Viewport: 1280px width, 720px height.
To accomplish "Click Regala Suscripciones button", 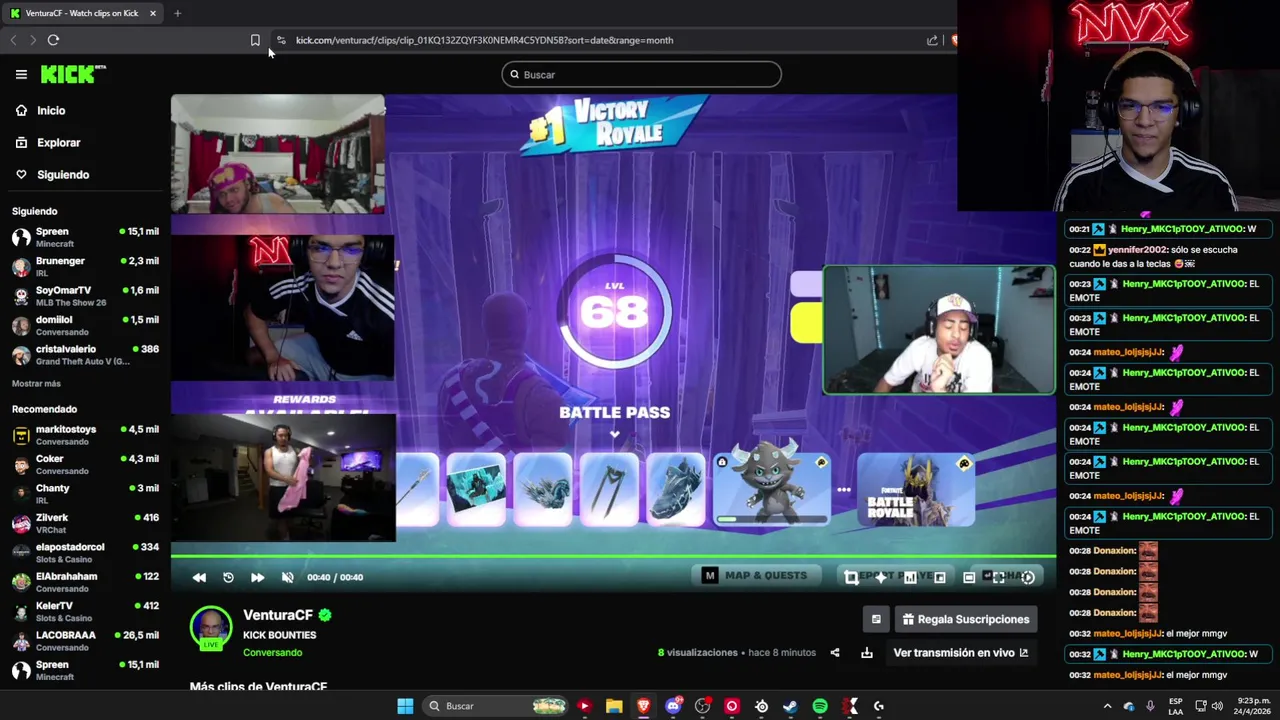I will [x=965, y=619].
